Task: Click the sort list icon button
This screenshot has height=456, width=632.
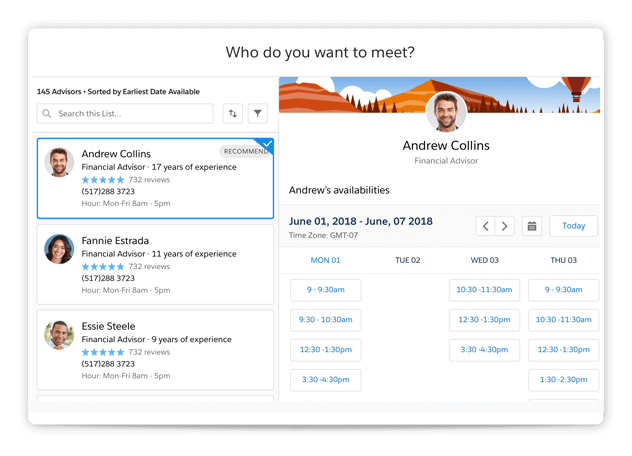Action: [233, 114]
